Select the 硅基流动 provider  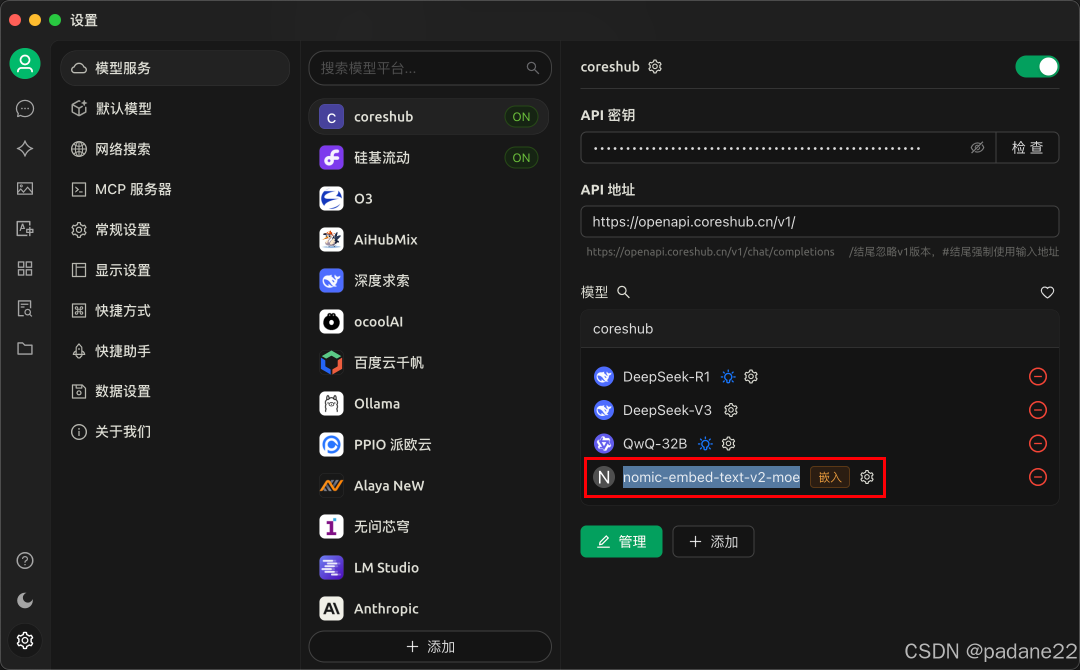tap(428, 158)
